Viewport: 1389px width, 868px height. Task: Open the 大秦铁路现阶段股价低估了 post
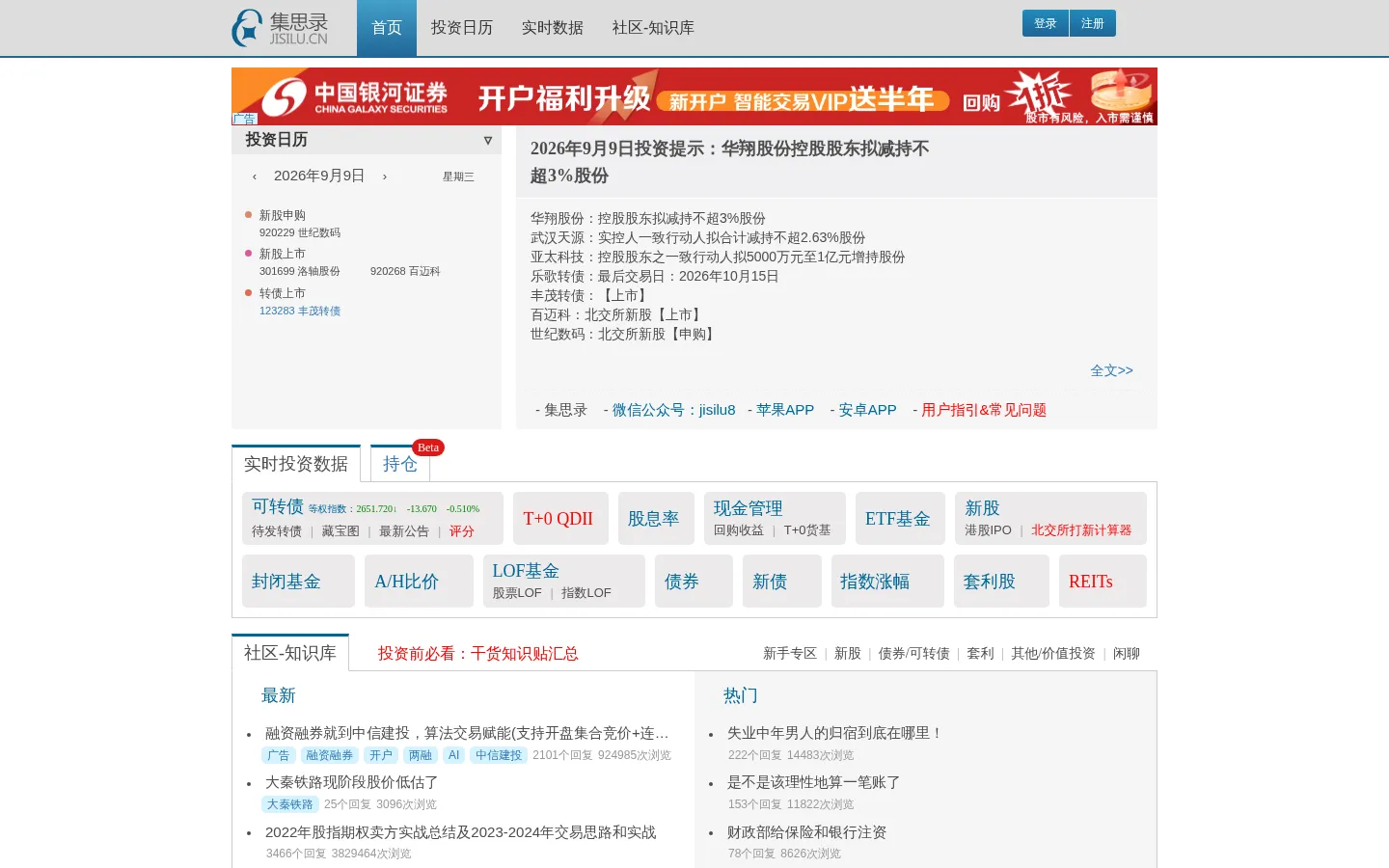(352, 782)
